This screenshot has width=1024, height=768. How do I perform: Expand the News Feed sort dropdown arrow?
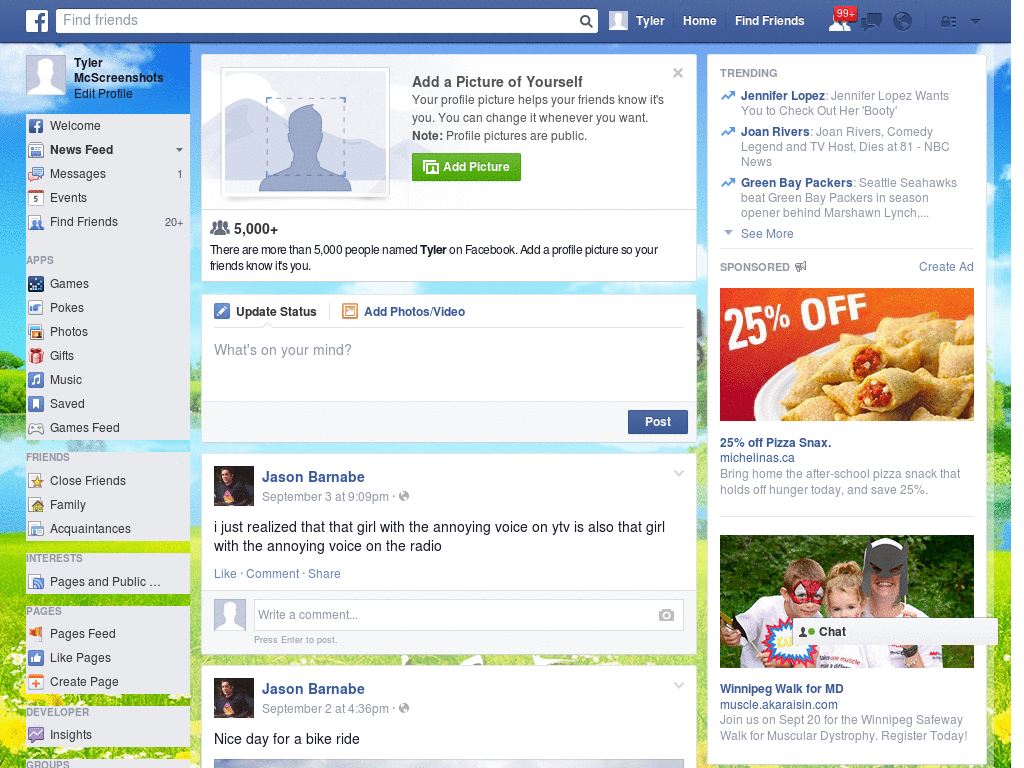point(179,150)
